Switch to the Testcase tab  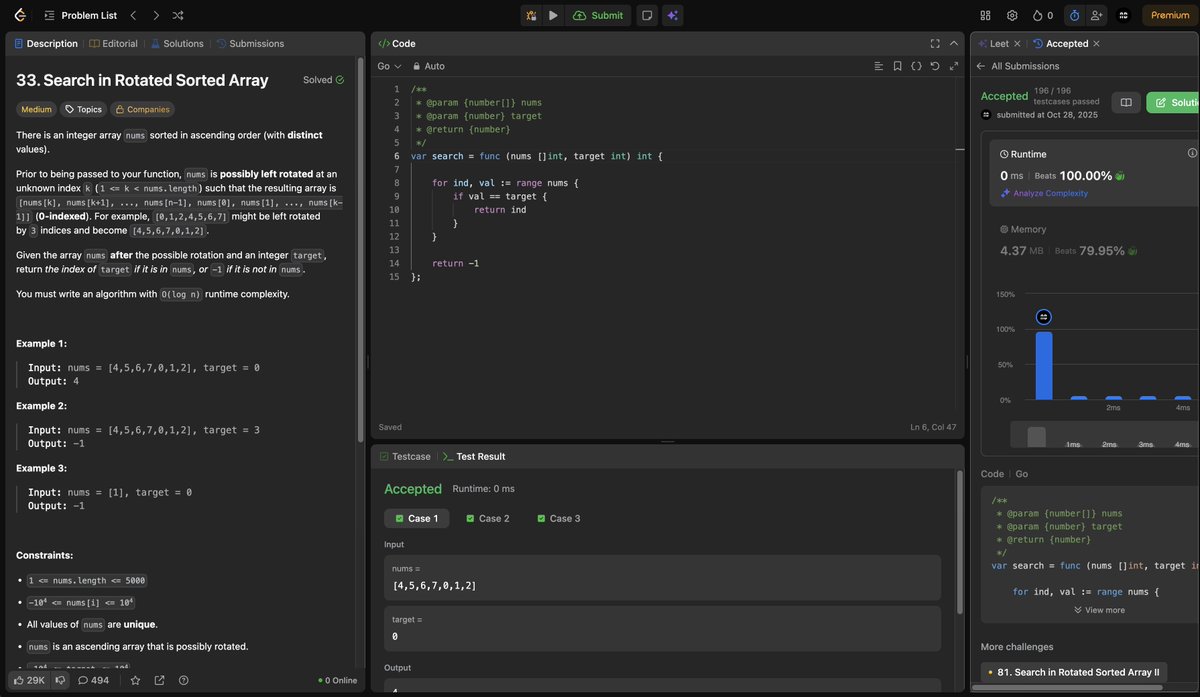[x=405, y=456]
